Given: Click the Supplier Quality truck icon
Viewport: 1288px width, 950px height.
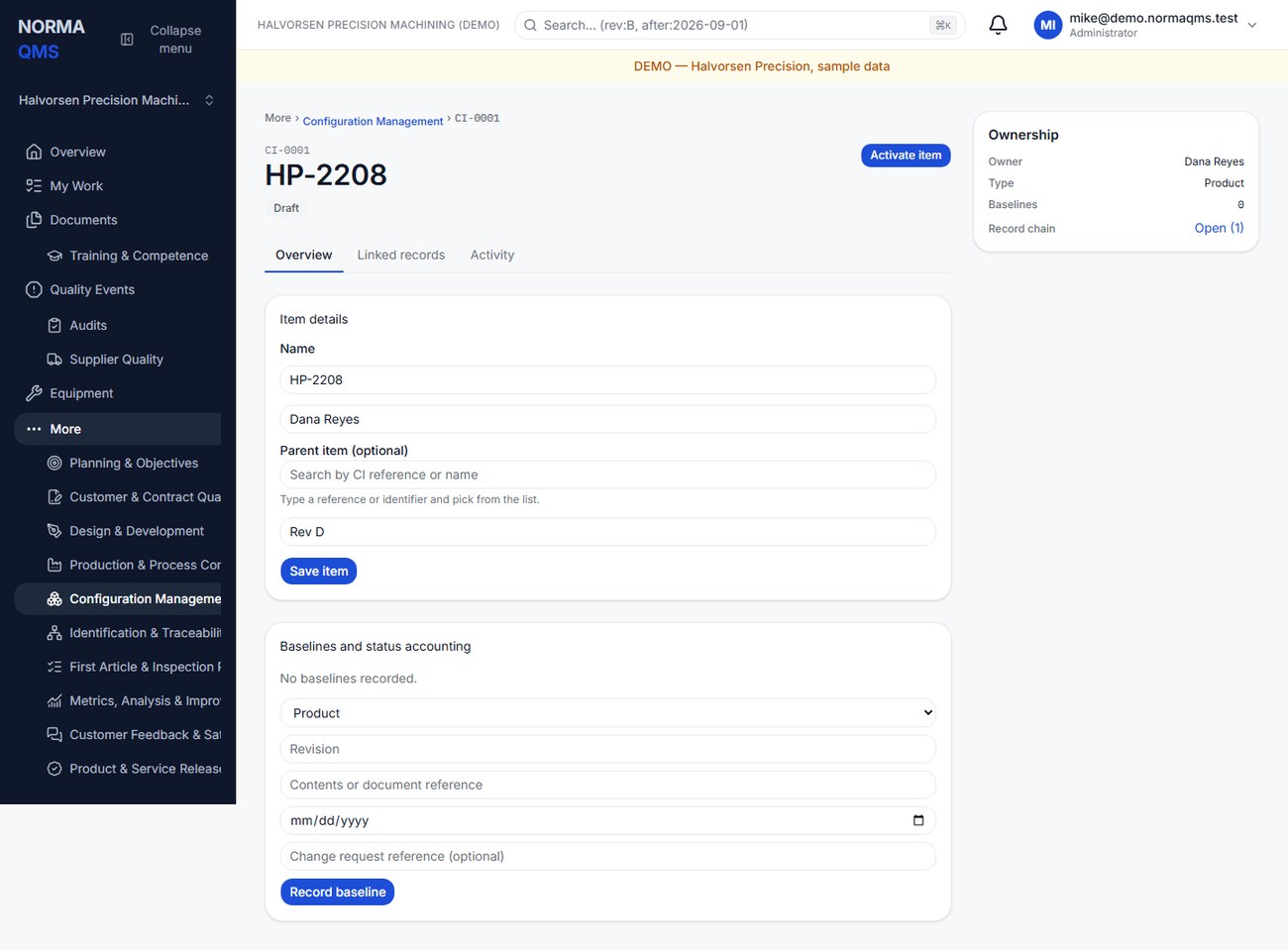Looking at the screenshot, I should click(54, 360).
